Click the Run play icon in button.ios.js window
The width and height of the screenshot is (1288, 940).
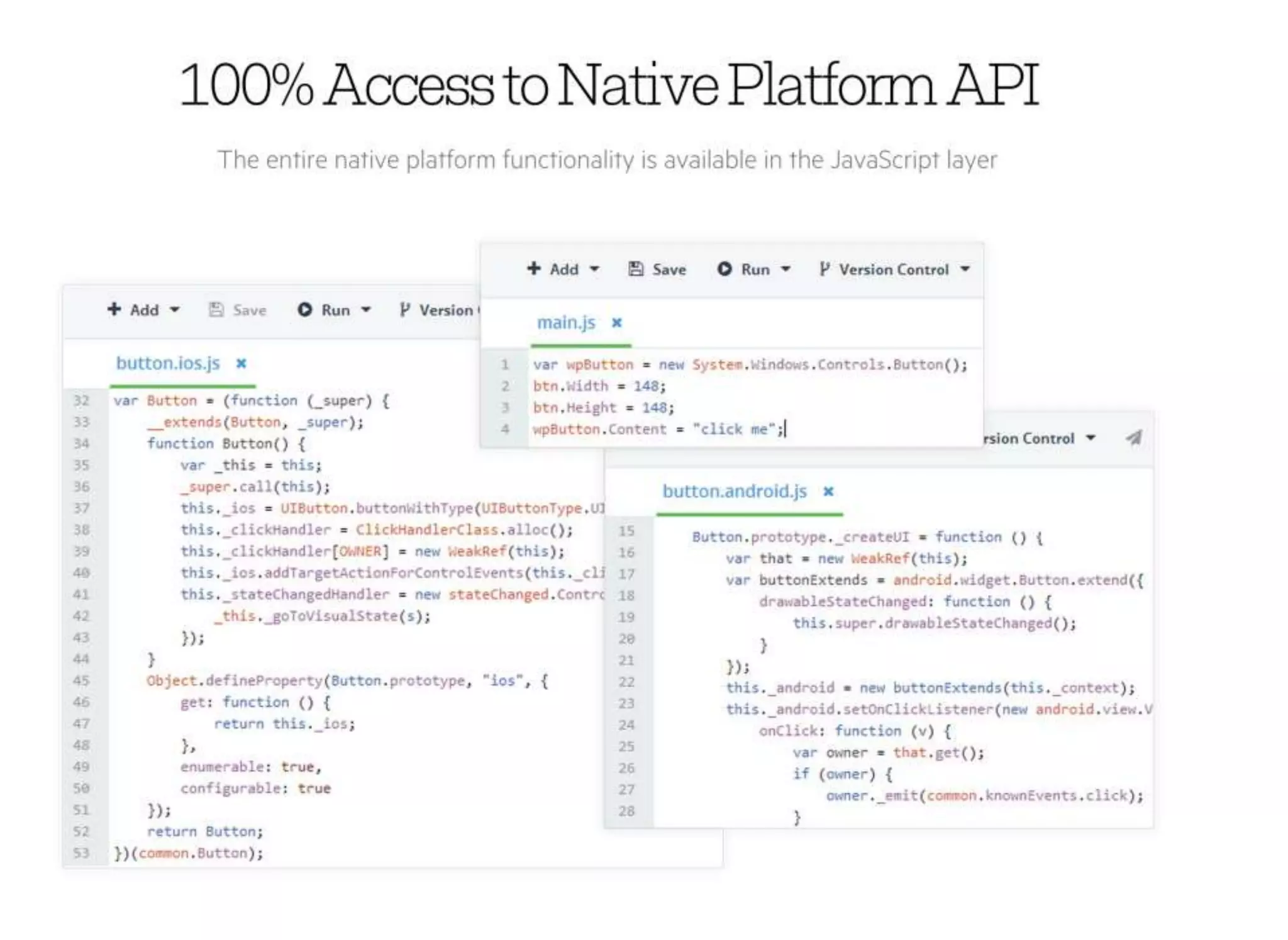[x=305, y=310]
